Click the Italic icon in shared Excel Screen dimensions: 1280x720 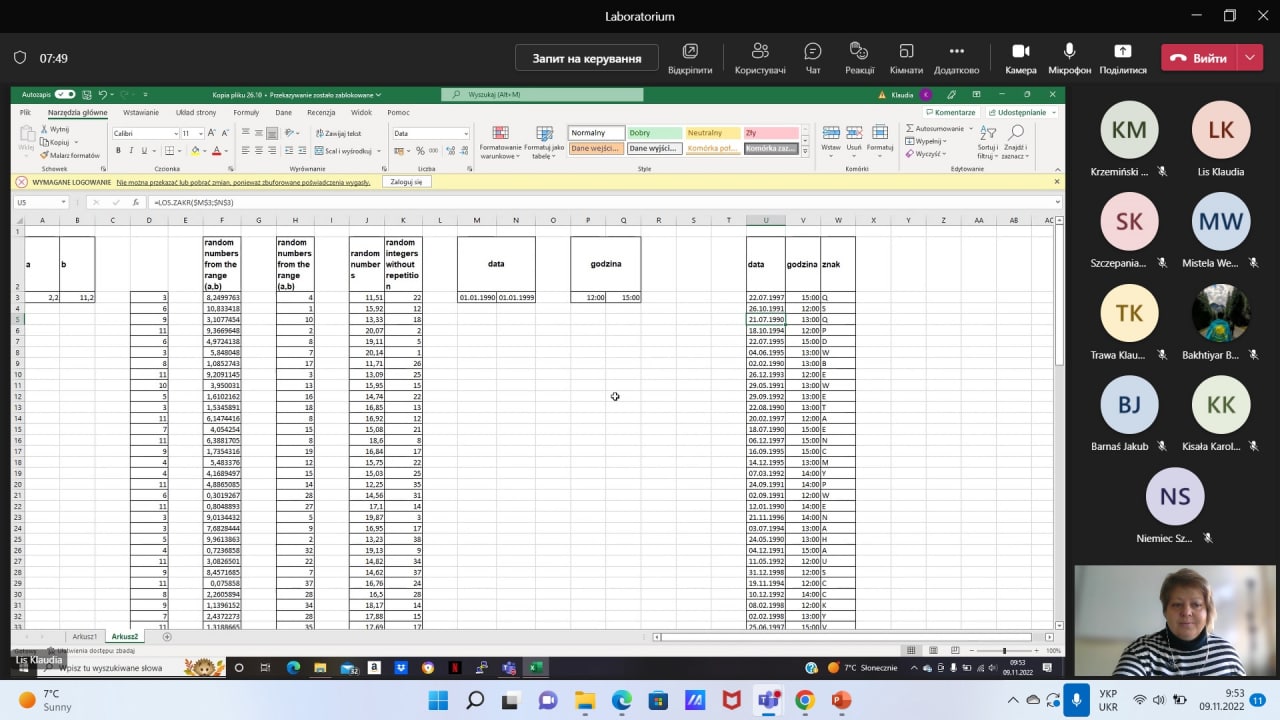(x=131, y=151)
